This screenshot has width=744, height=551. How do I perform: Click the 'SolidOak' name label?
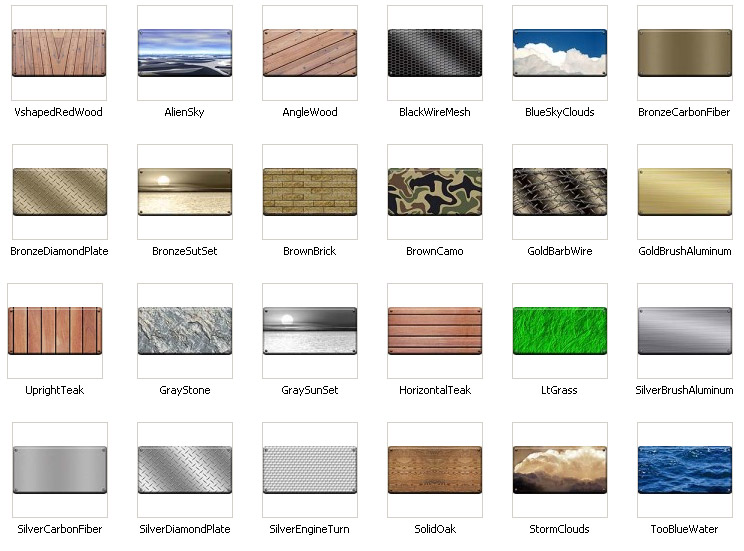pyautogui.click(x=435, y=529)
